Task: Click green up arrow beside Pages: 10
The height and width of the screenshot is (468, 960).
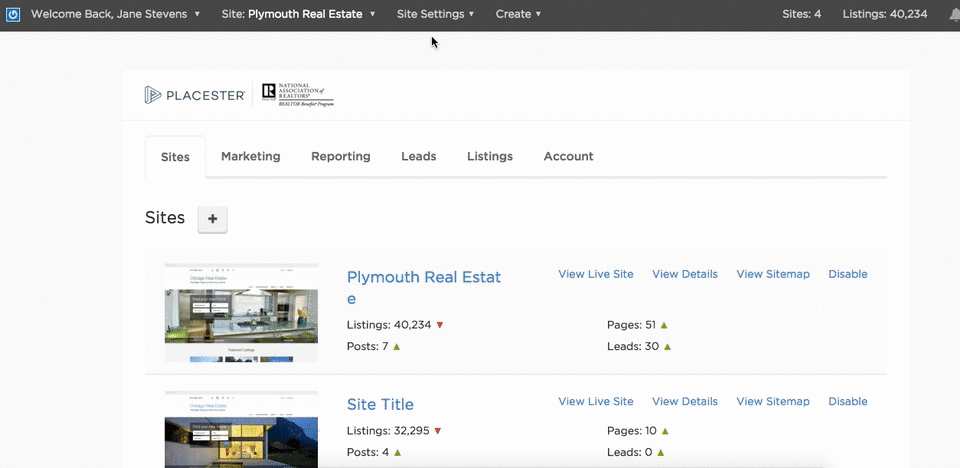Action: tap(665, 431)
